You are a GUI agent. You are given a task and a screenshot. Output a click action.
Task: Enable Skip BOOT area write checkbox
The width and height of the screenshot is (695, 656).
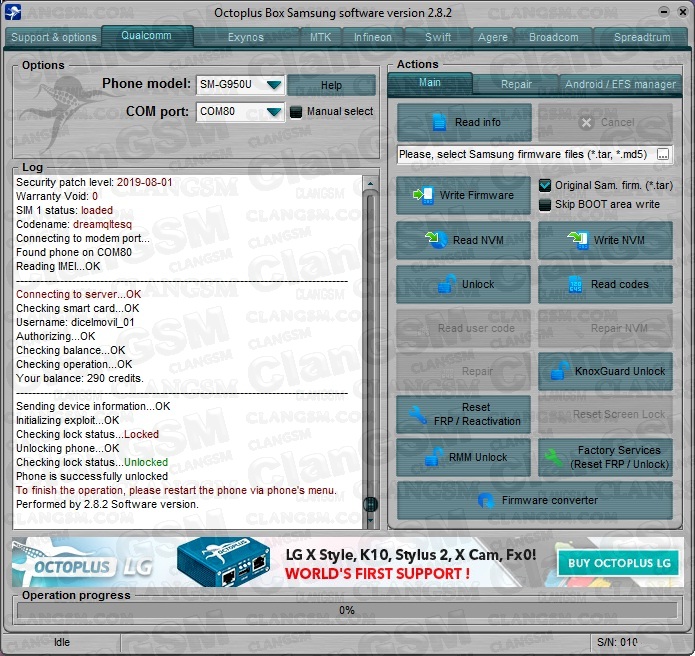pyautogui.click(x=545, y=204)
